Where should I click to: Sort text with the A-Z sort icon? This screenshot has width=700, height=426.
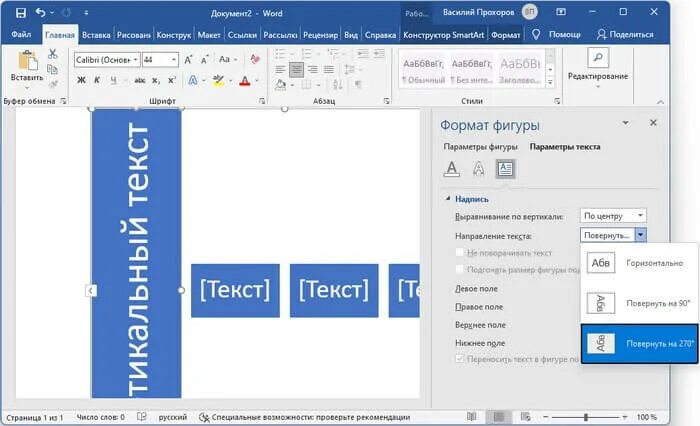[x=338, y=84]
